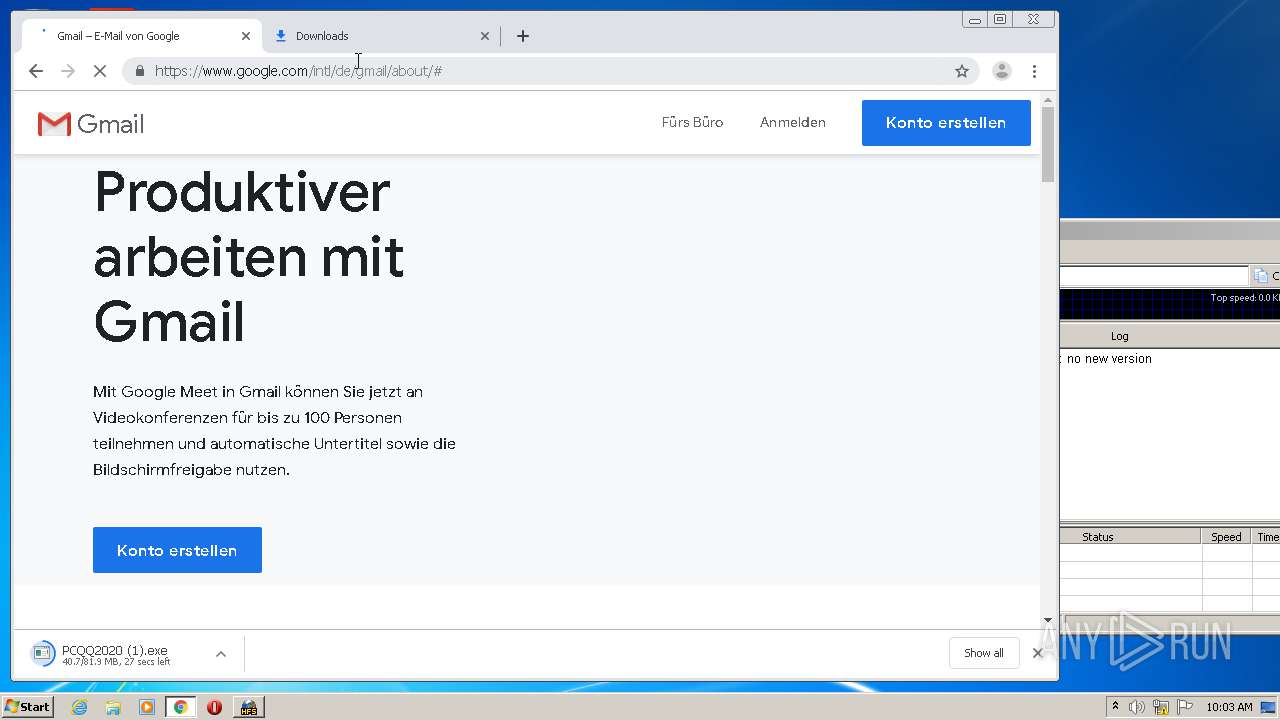The image size is (1280, 720).
Task: Click the network tray icon
Action: tap(1161, 707)
